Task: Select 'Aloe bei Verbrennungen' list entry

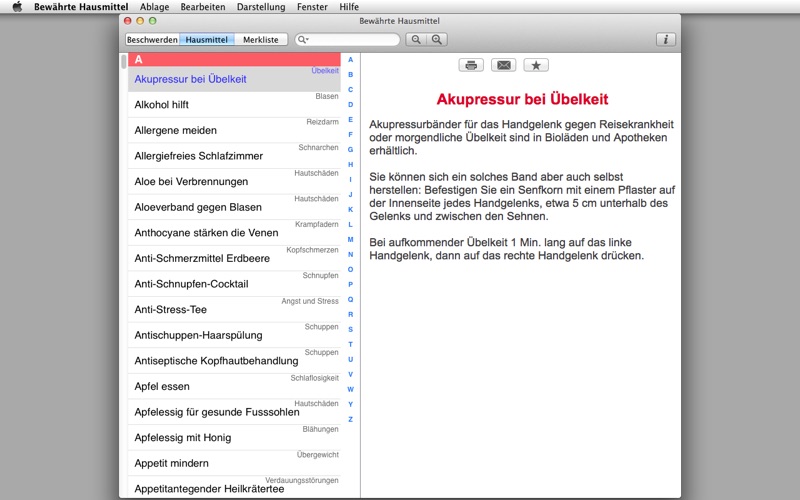Action: click(x=234, y=182)
